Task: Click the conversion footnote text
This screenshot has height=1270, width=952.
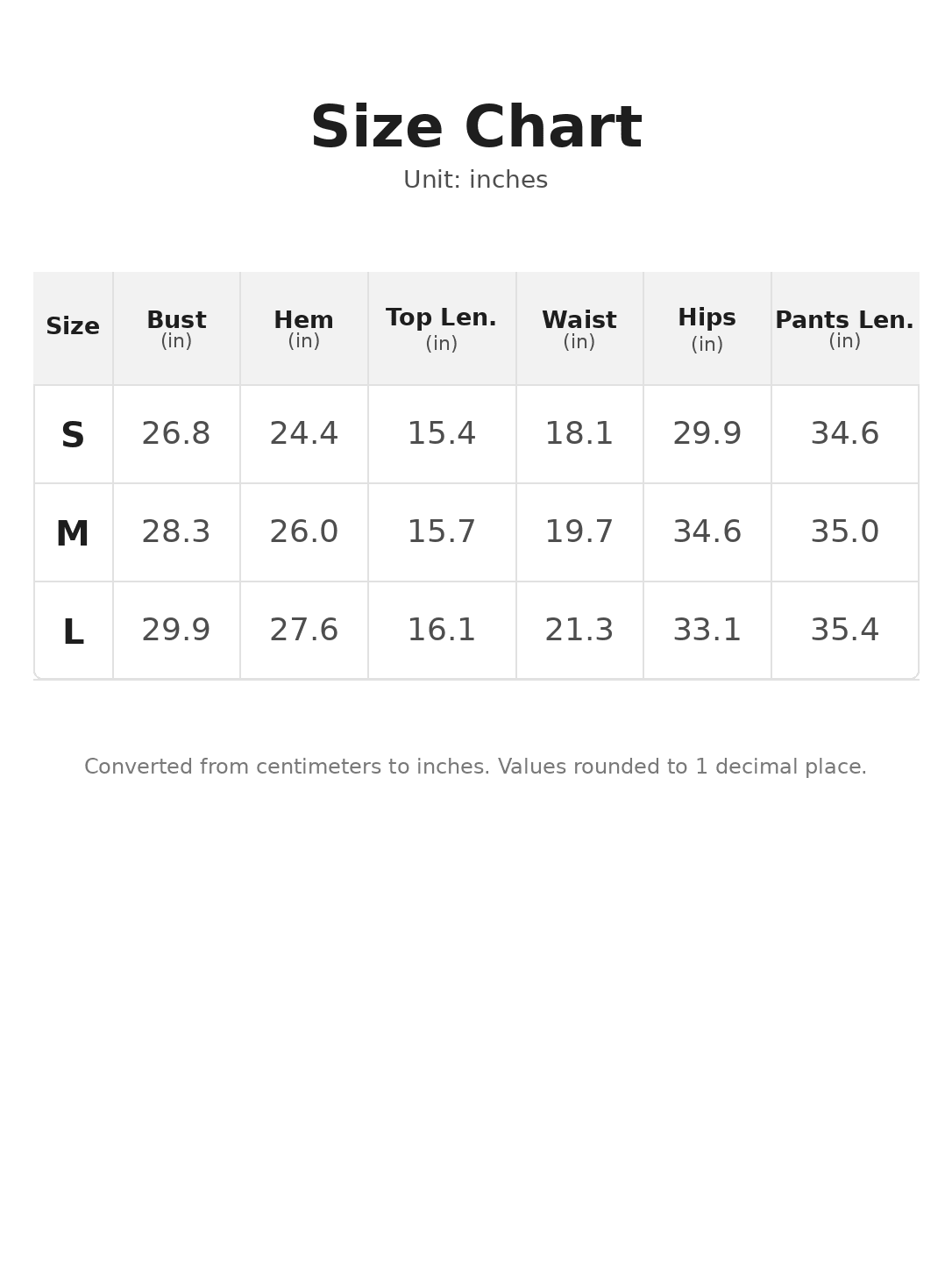Action: coord(476,767)
